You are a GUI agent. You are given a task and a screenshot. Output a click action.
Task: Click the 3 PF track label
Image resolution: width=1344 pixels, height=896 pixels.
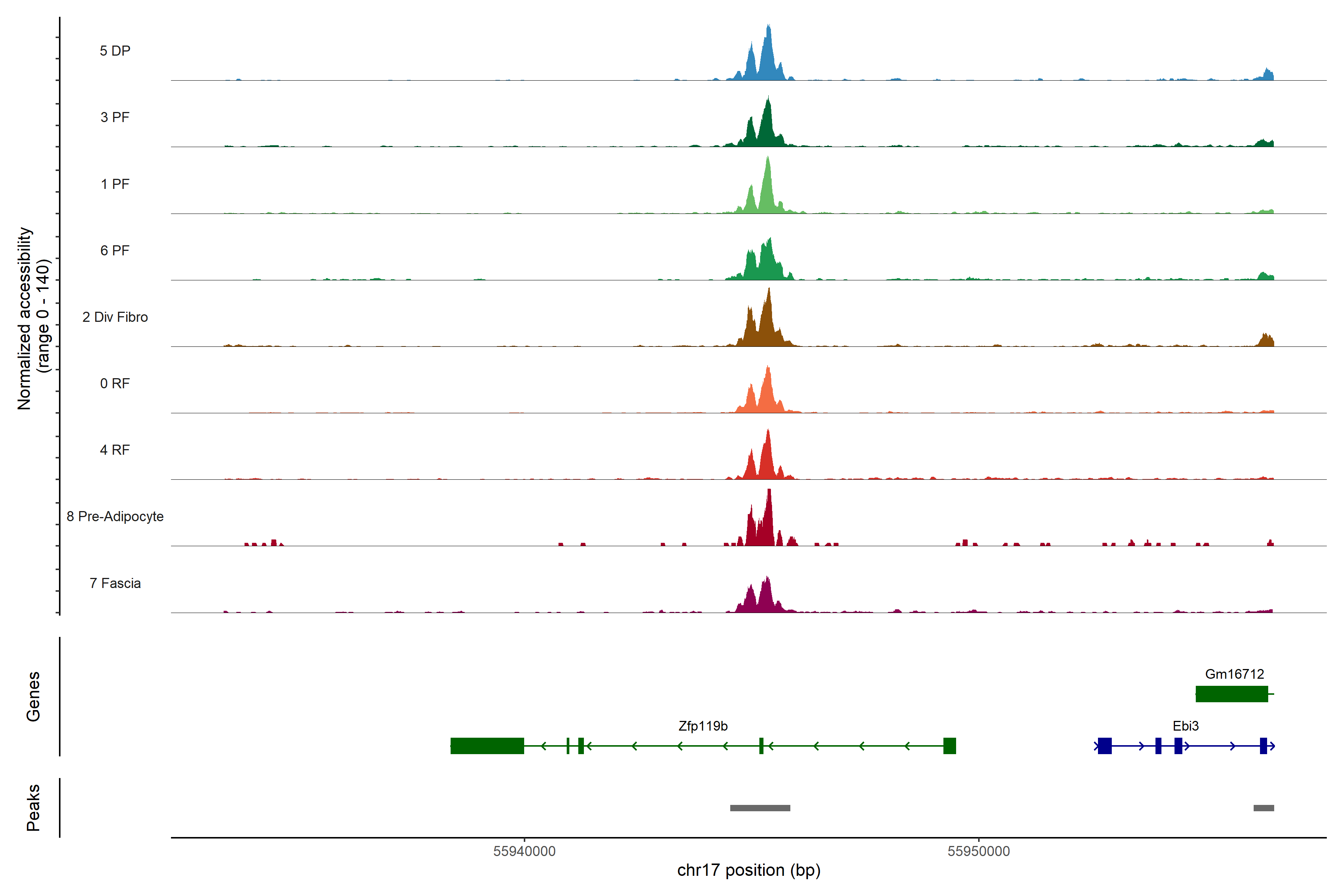(x=115, y=117)
